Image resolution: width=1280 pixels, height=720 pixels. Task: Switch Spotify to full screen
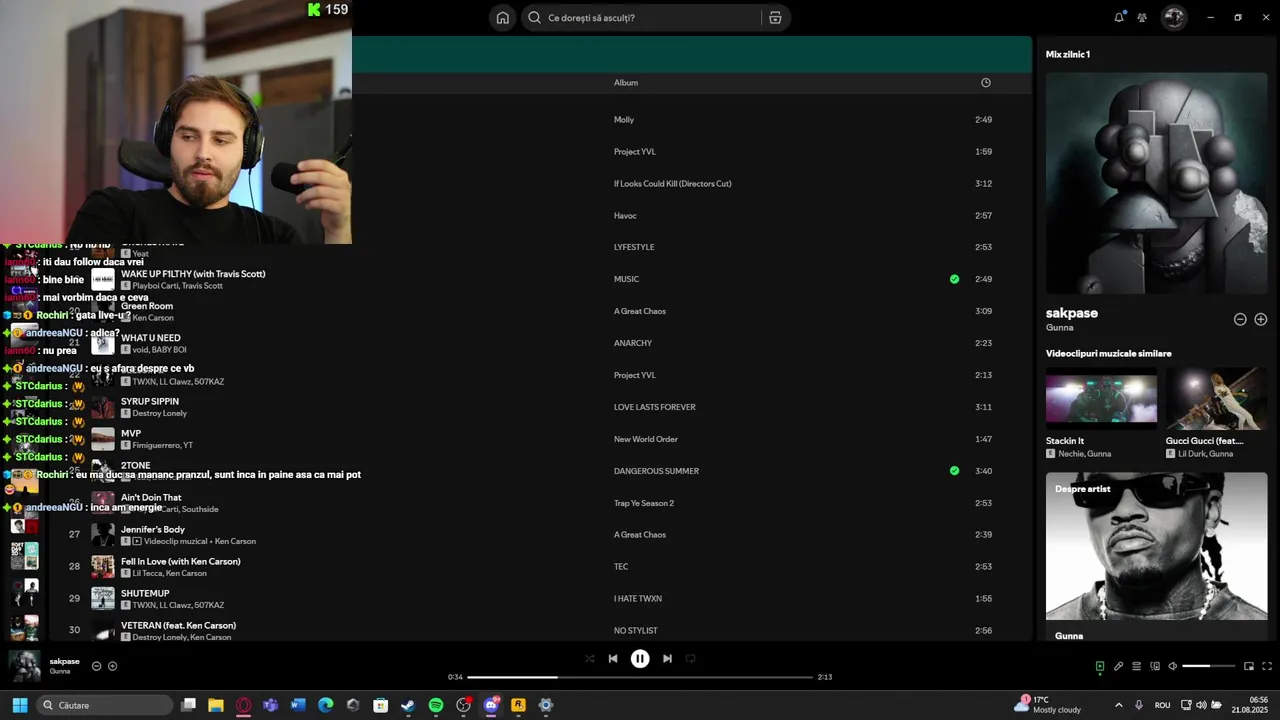click(1267, 666)
